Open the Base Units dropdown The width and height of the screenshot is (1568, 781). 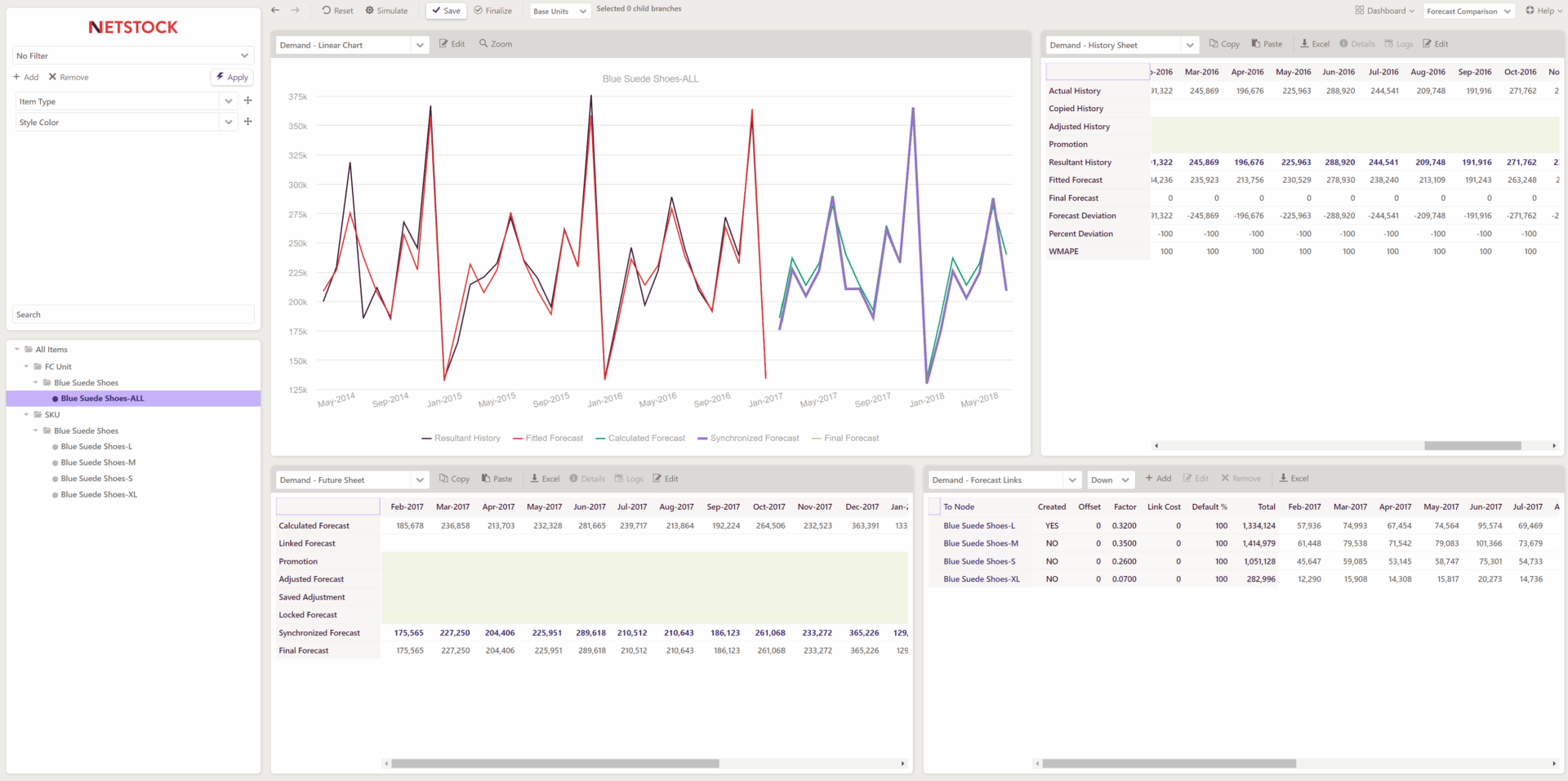click(559, 11)
